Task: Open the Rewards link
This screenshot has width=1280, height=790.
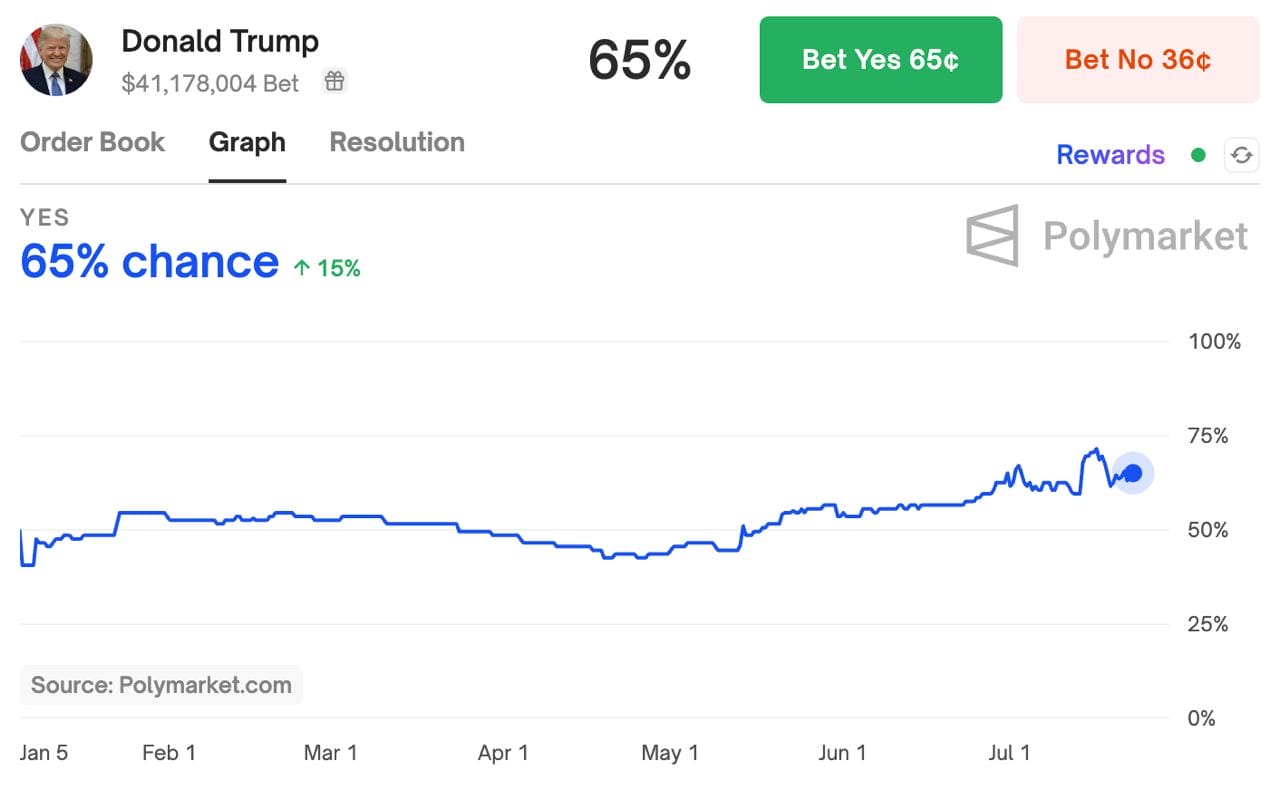Action: [1110, 155]
